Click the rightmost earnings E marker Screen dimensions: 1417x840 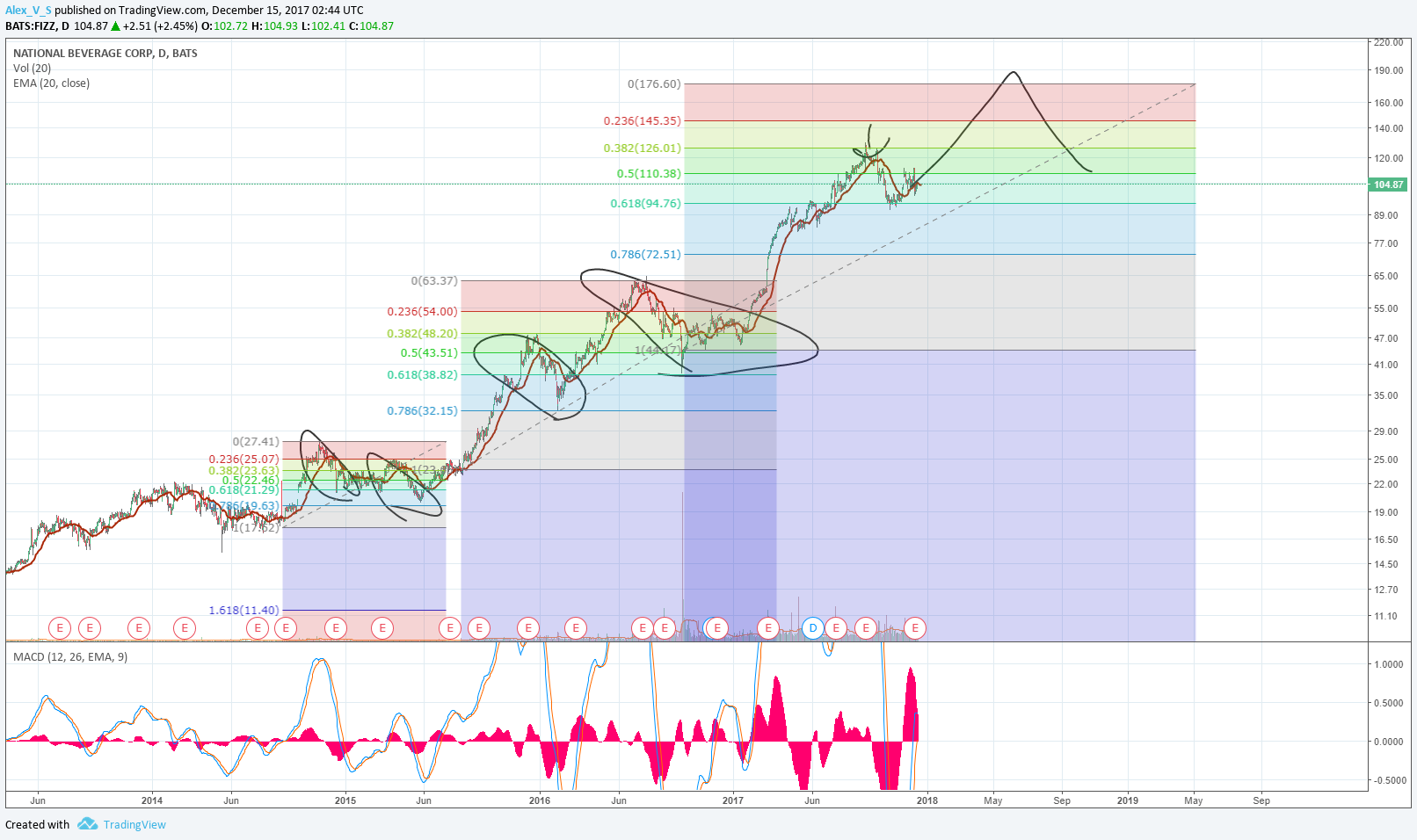(x=916, y=627)
